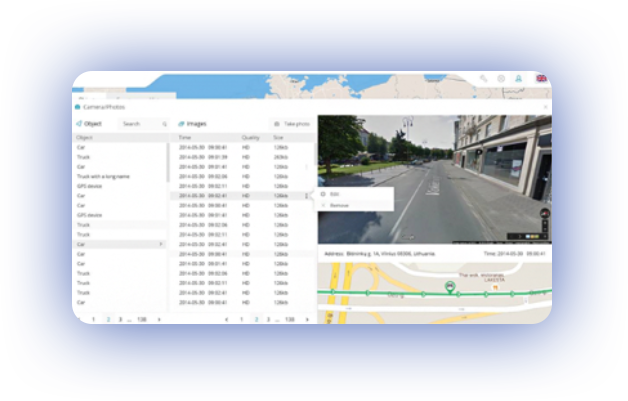Expand the highlighted Car row arrow
Image resolution: width=628 pixels, height=401 pixels.
[x=160, y=244]
